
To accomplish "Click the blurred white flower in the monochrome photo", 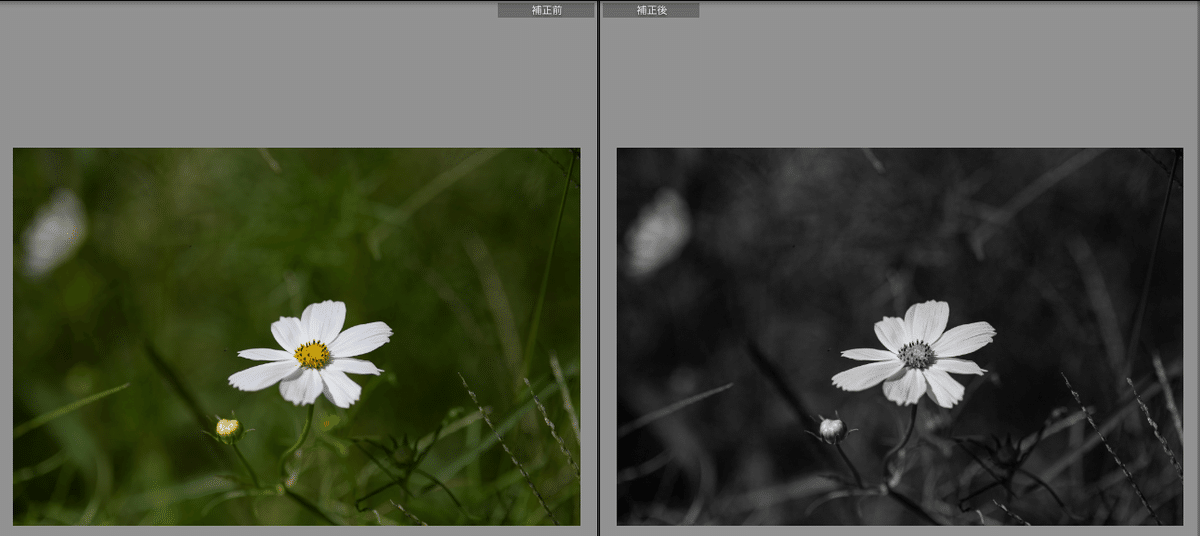I will point(658,232).
